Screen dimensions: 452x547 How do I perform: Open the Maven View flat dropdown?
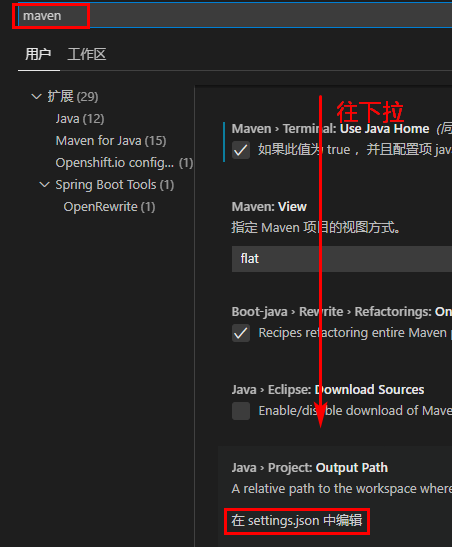[342, 259]
